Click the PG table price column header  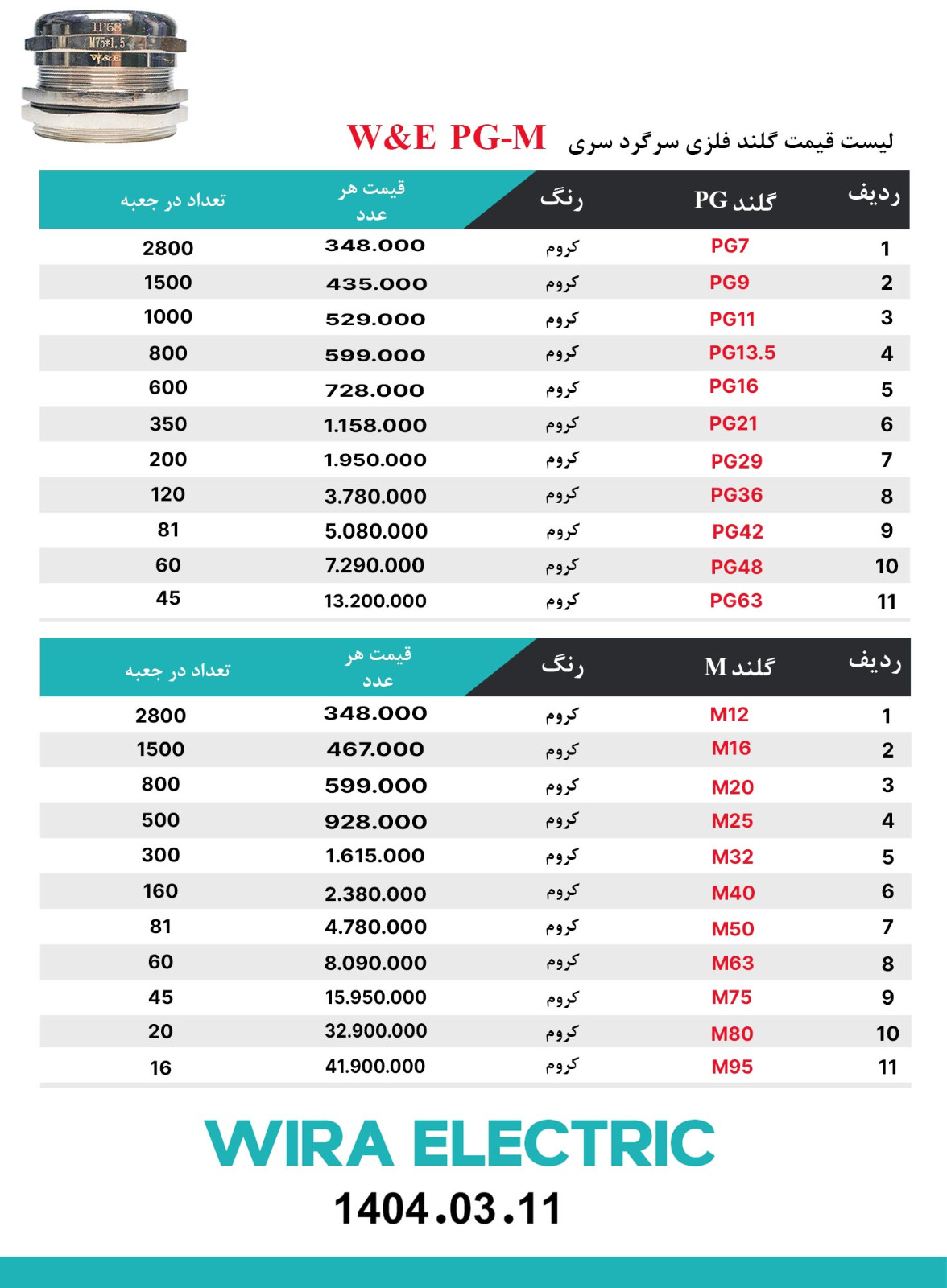tap(372, 200)
